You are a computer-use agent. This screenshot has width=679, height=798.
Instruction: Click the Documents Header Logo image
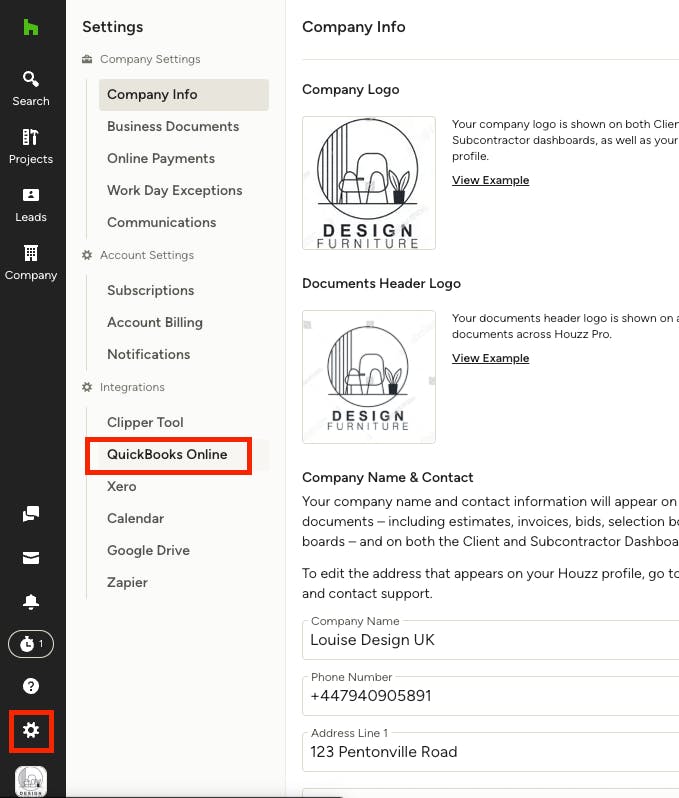coord(369,377)
